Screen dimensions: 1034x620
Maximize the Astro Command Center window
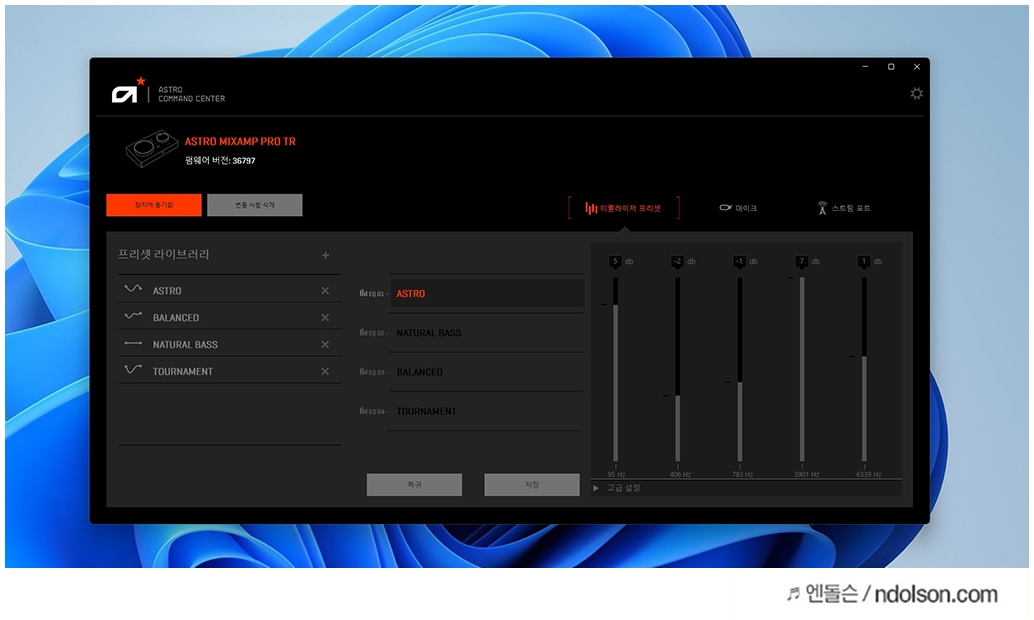pyautogui.click(x=891, y=67)
